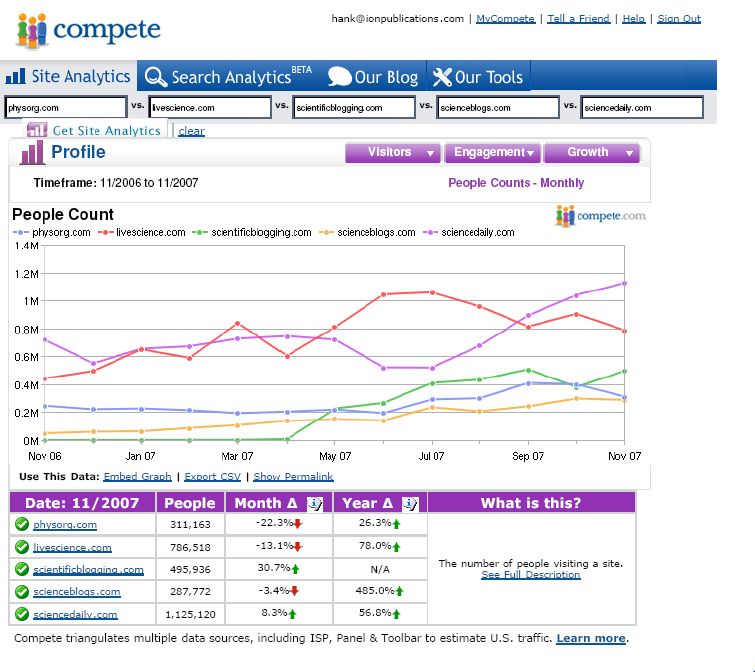Toggle the green checkmark for sciencedaily.com
755x672 pixels.
(x=21, y=614)
